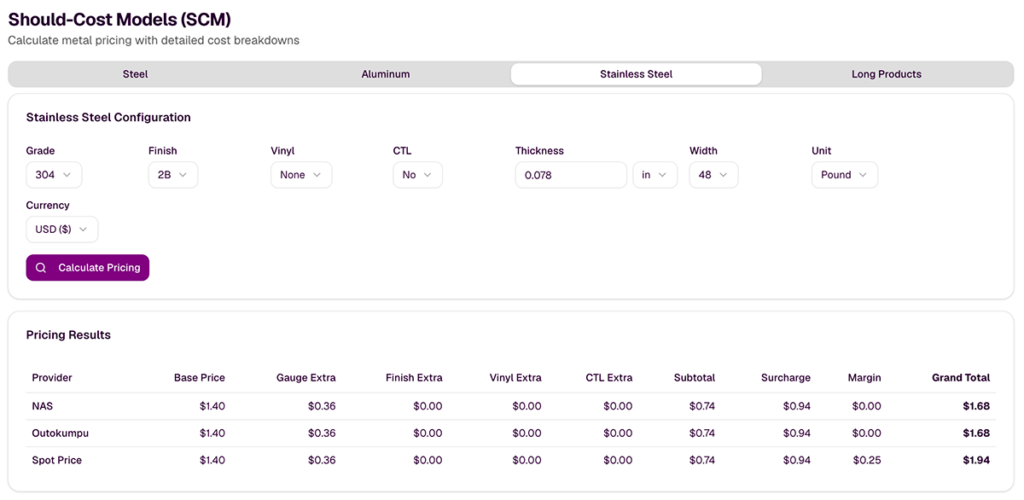1024x500 pixels.
Task: Click the Spot Price grand total $1.94
Action: (976, 460)
